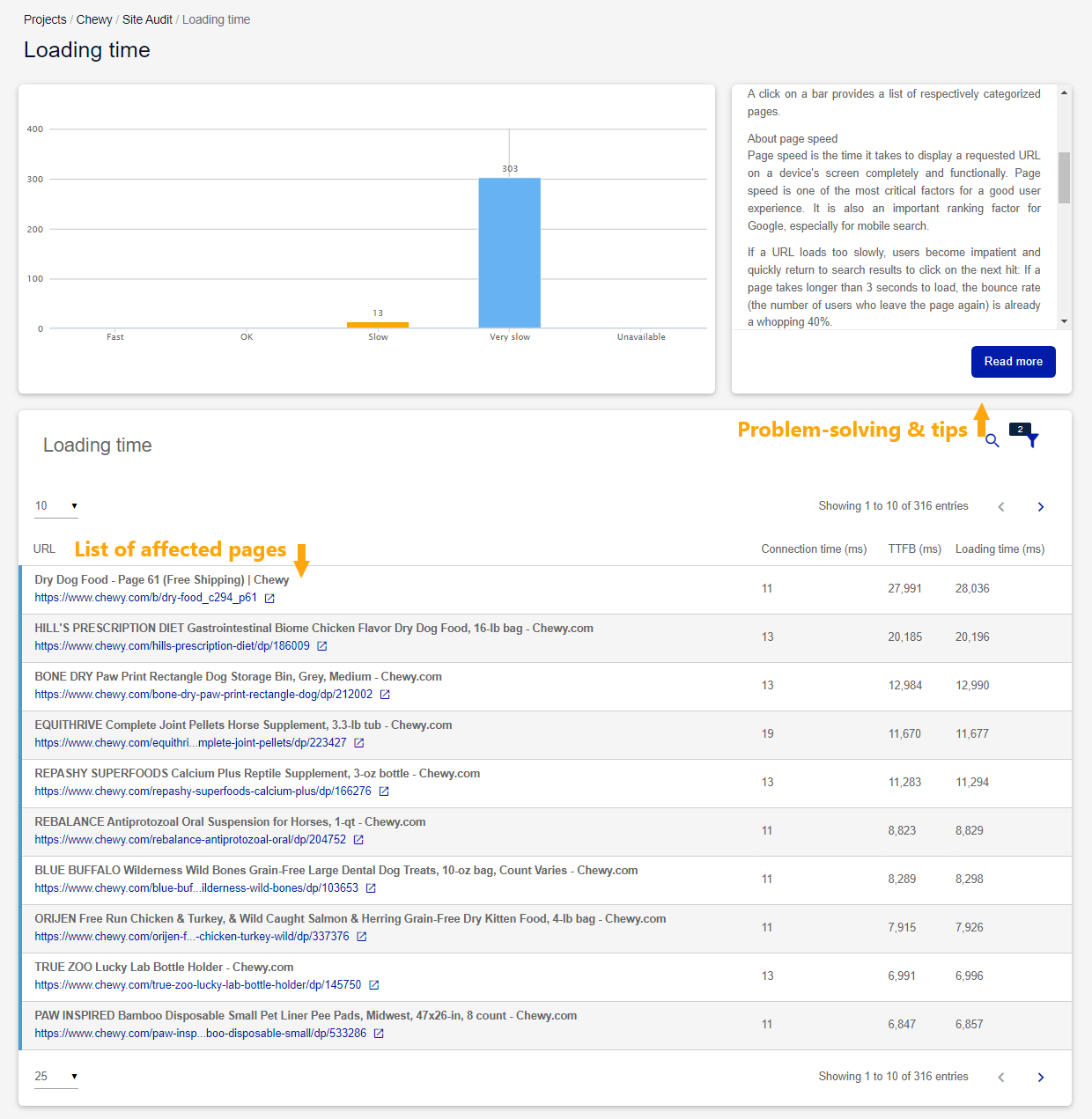Open external link icon for repashy-superfoods URL
Viewport: 1092px width, 1119px height.
coord(384,791)
